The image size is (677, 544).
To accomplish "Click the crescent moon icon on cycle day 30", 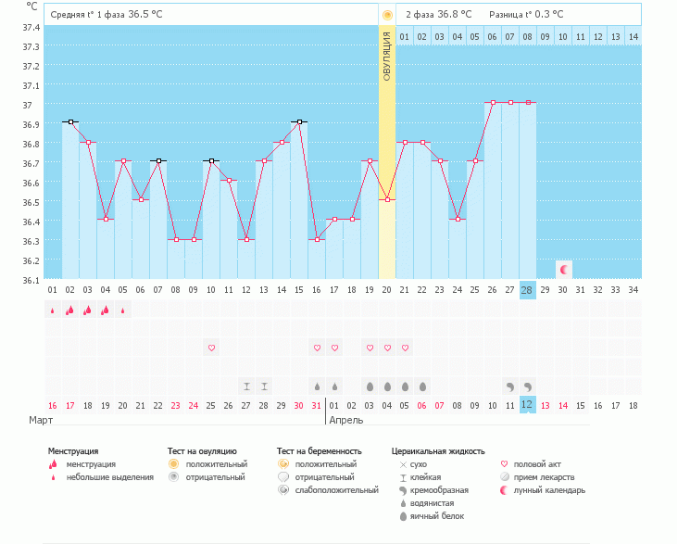I will (x=563, y=269).
